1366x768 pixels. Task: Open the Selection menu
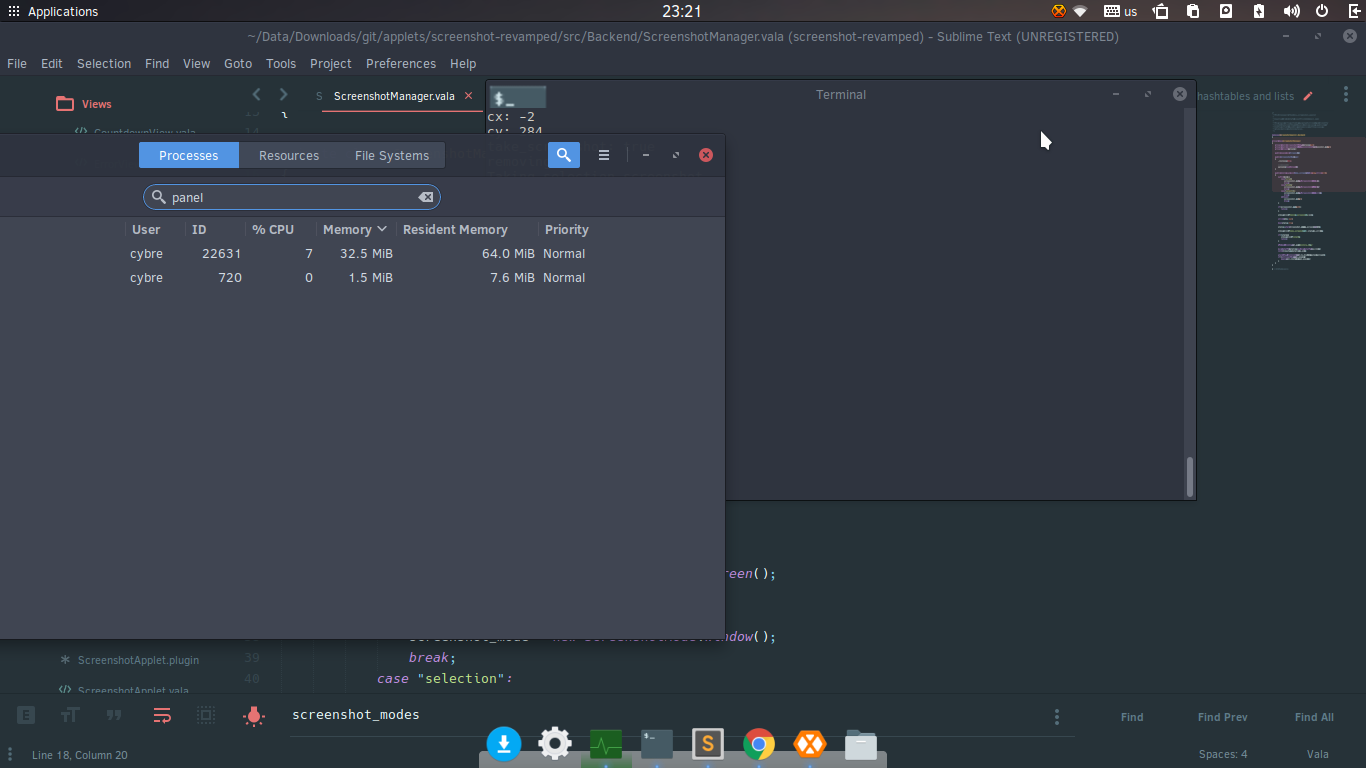point(104,63)
